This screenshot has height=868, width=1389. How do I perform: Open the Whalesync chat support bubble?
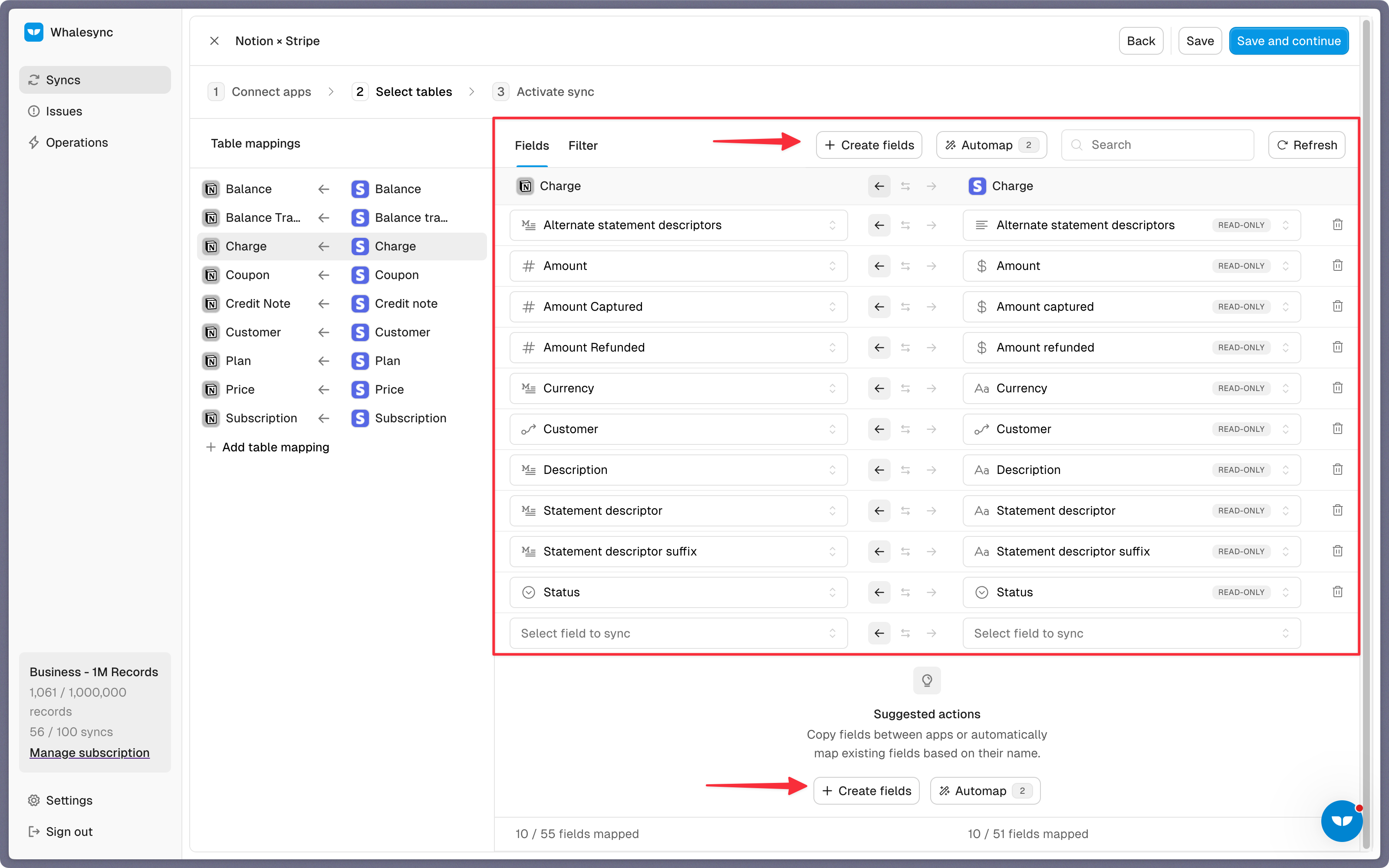(1341, 821)
